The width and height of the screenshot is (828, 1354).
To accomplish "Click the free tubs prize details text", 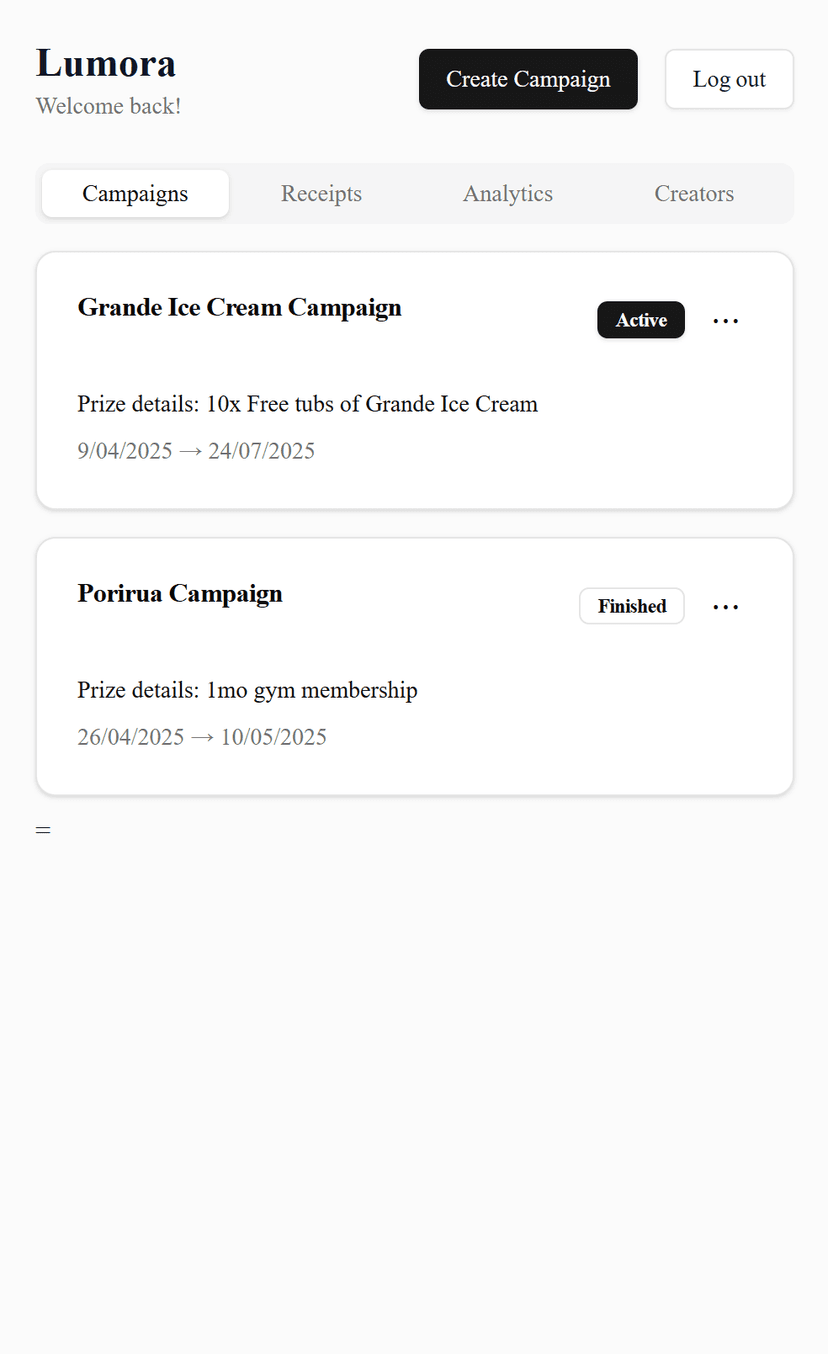I will click(x=308, y=404).
